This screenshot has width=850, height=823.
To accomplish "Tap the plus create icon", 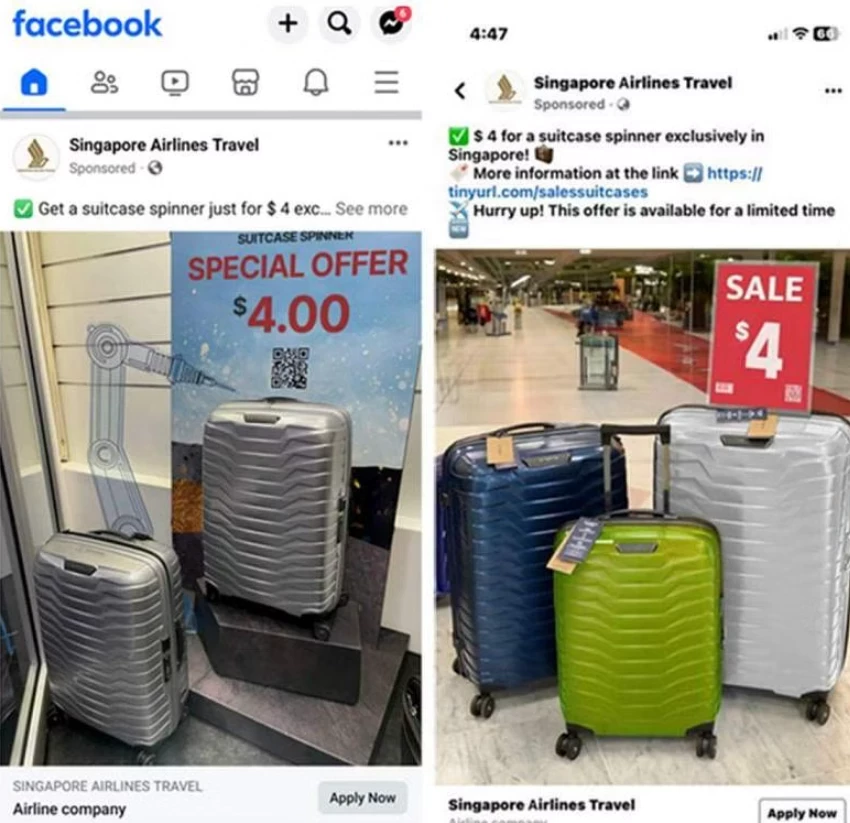I will click(x=288, y=23).
